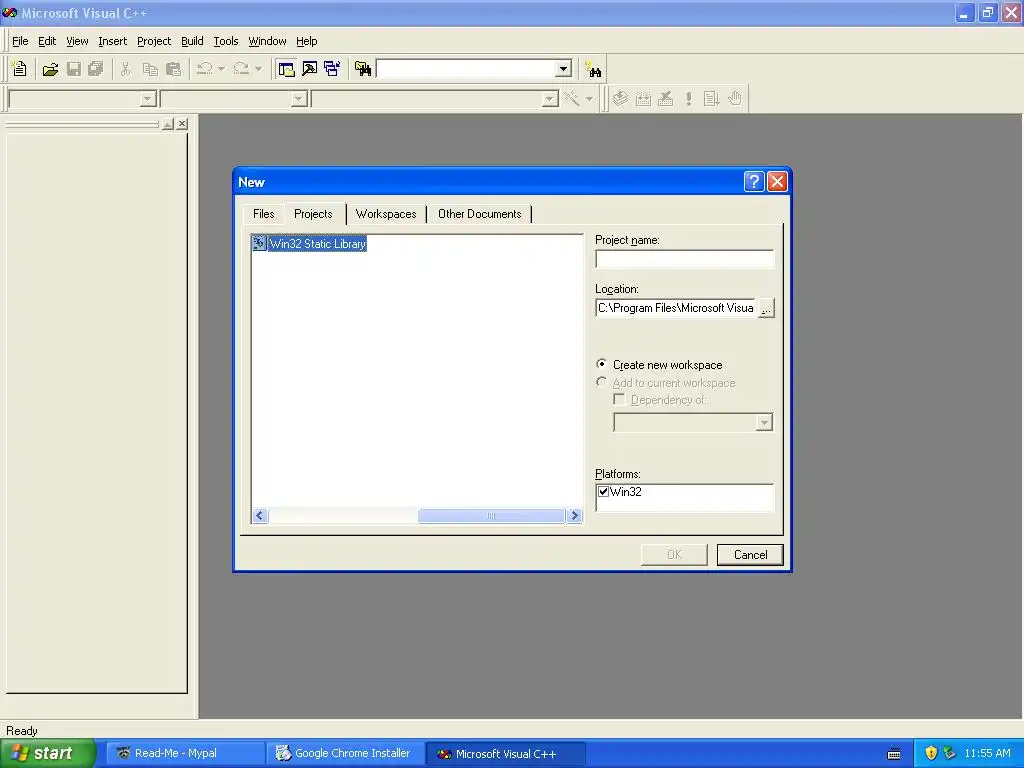Click the Undo arrow icon
The image size is (1024, 768).
click(205, 69)
